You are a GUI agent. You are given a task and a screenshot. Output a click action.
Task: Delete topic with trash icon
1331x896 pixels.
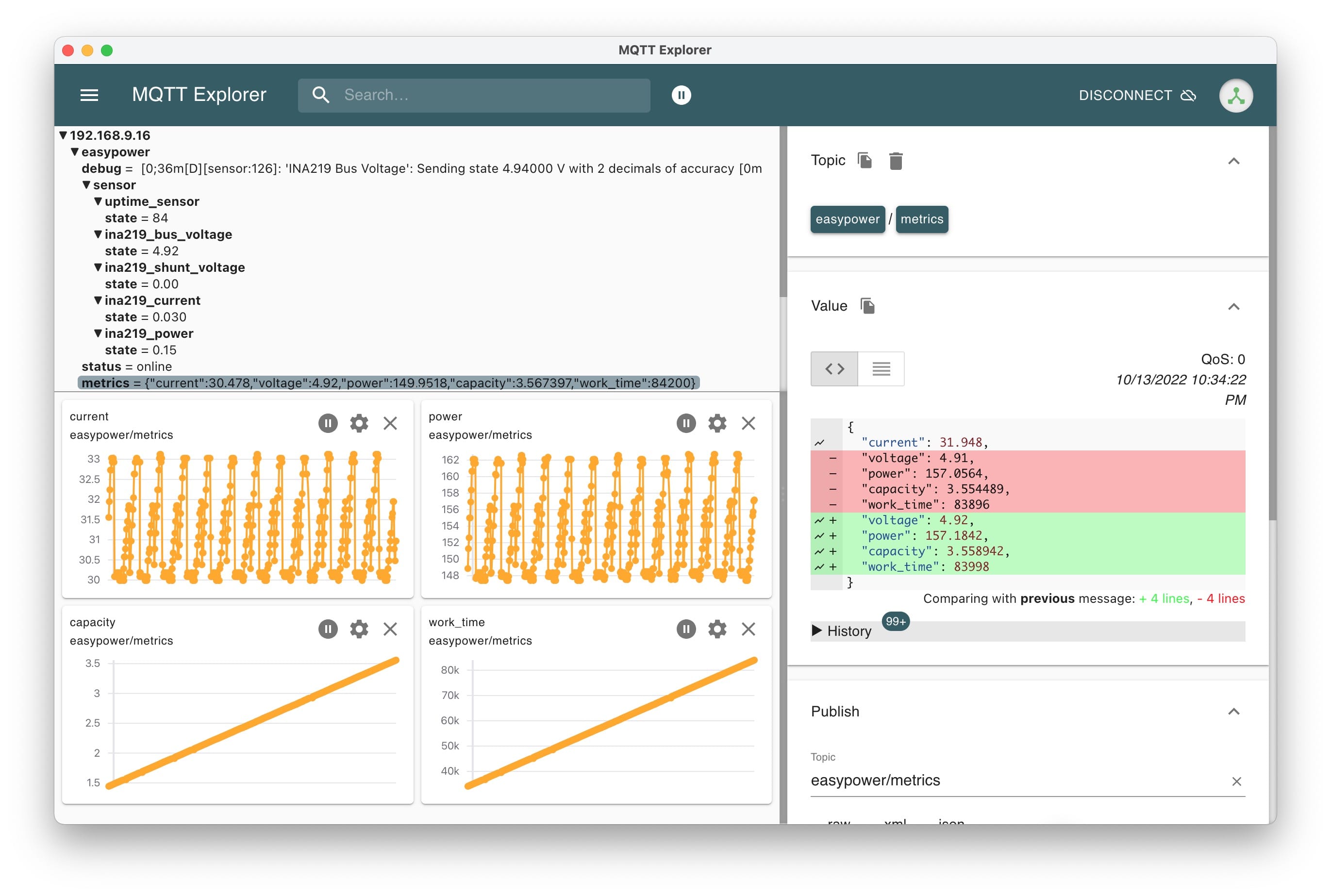click(896, 161)
